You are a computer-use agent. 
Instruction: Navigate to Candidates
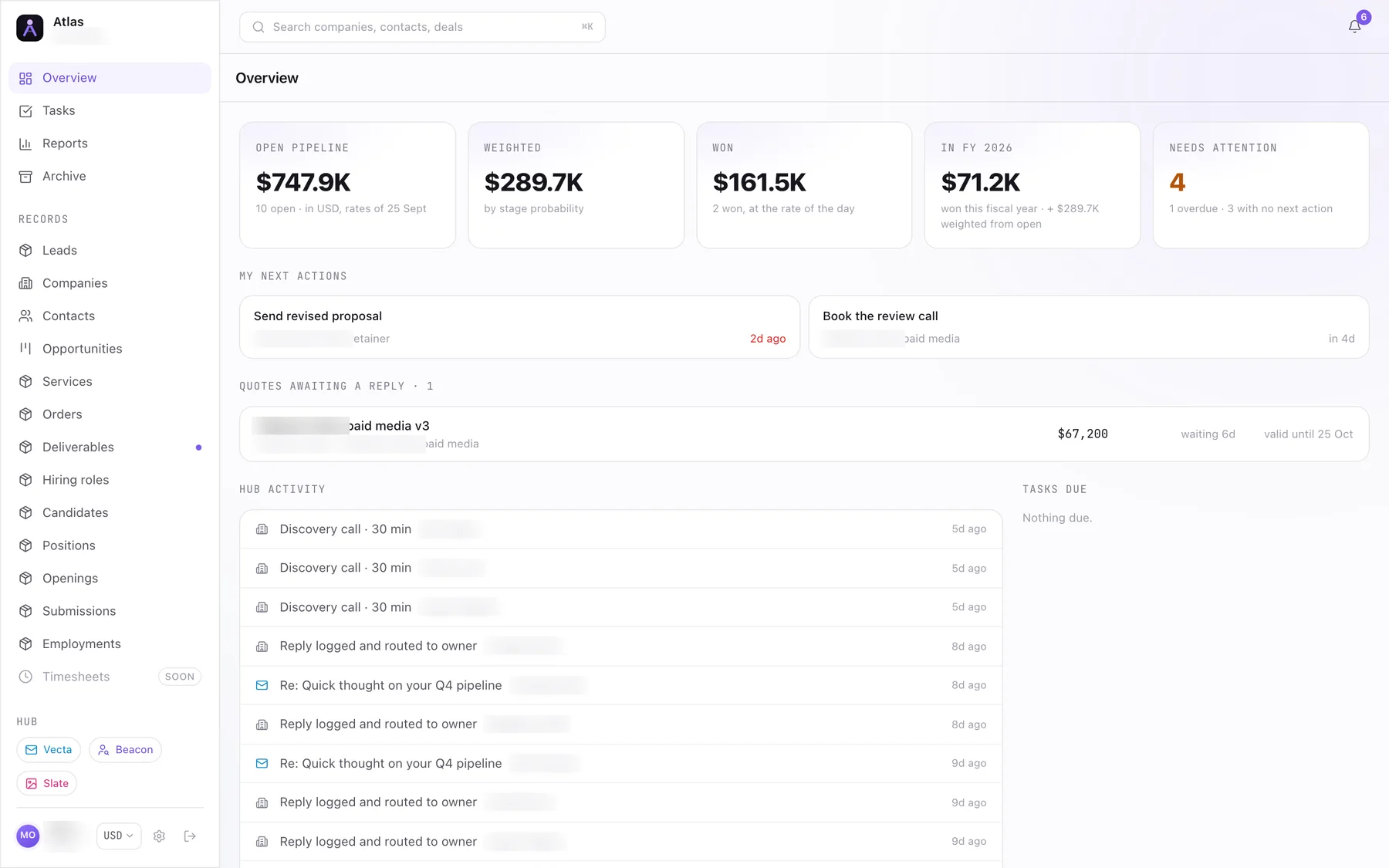click(x=110, y=512)
